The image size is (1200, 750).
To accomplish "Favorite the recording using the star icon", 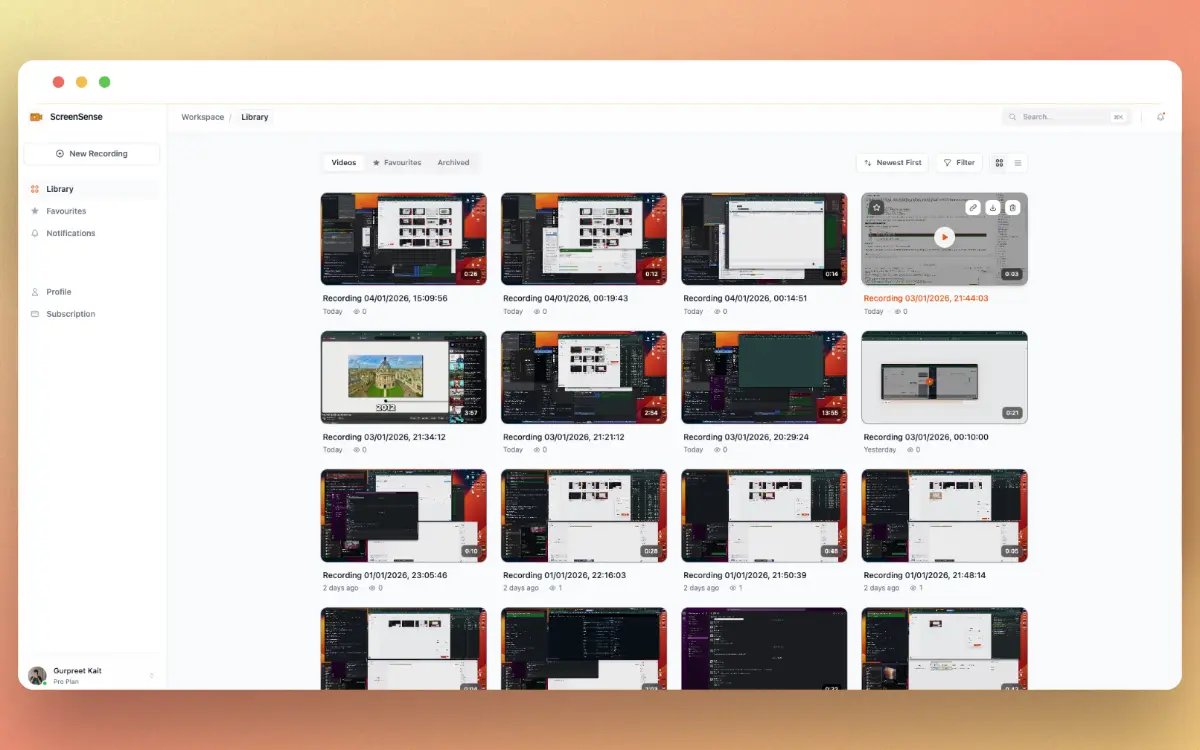I will [x=877, y=207].
